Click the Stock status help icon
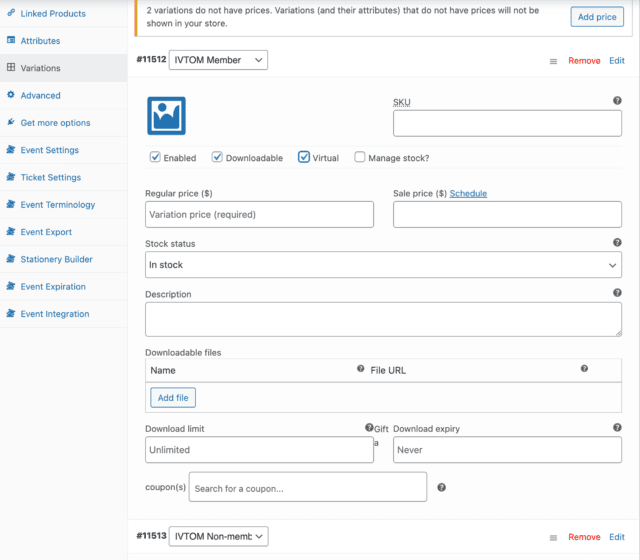Screen dimensions: 640x560 [x=617, y=243]
